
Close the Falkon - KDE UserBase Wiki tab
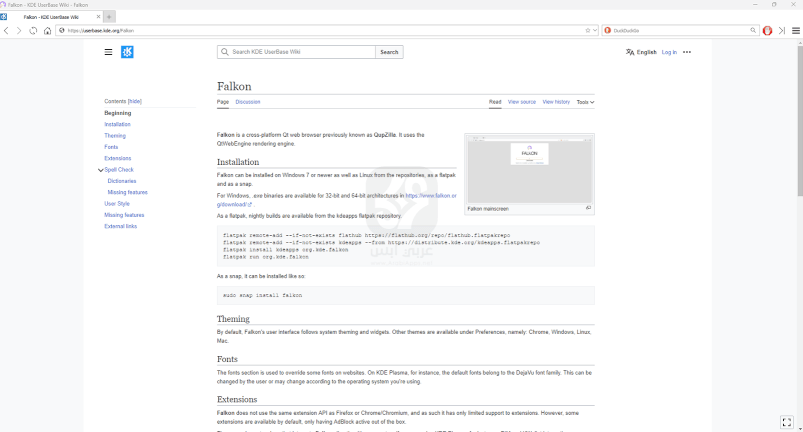coord(98,17)
